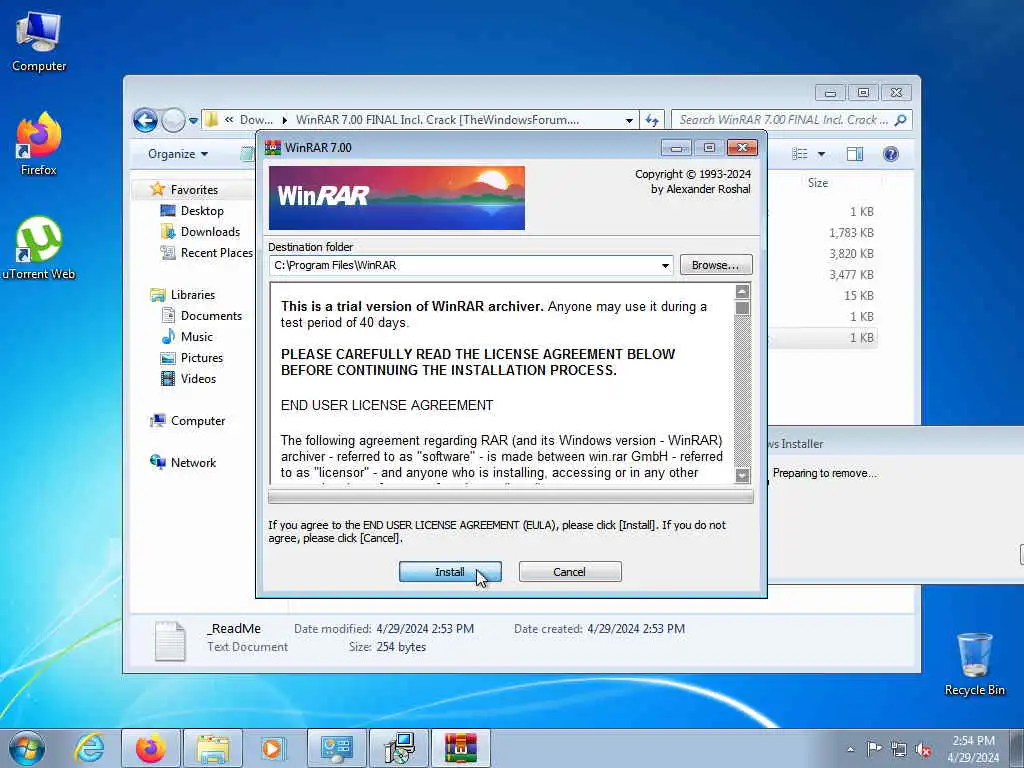Click the 1,783 KB size cell

pyautogui.click(x=851, y=232)
